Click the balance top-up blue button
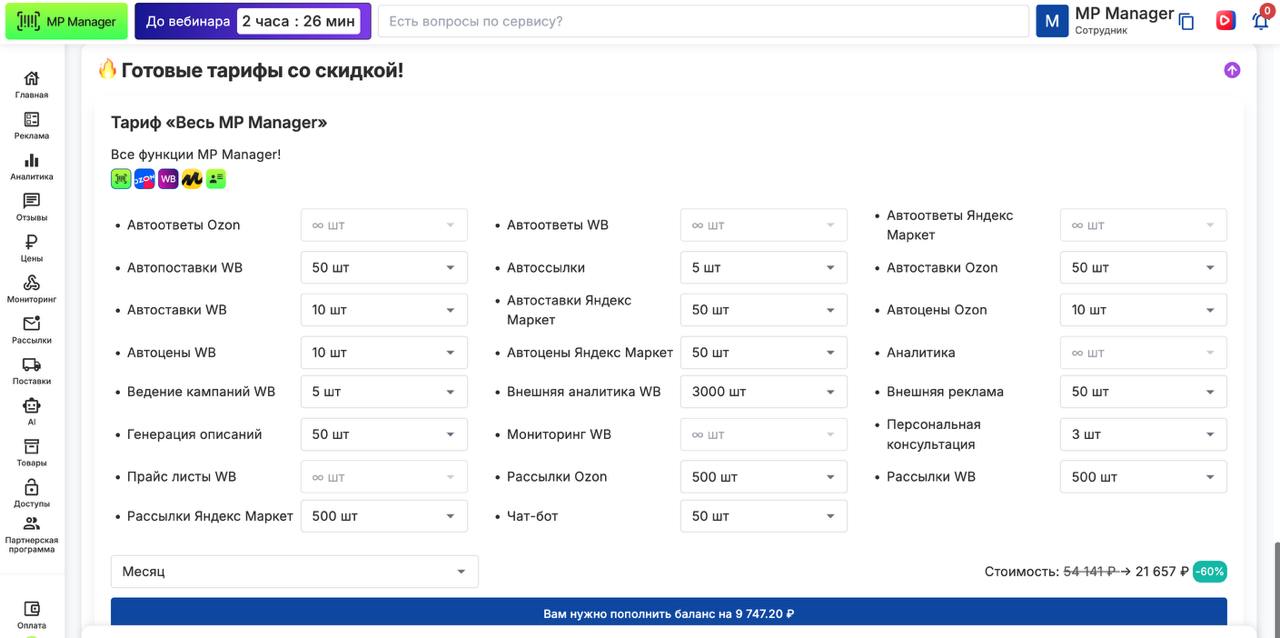 pyautogui.click(x=668, y=614)
